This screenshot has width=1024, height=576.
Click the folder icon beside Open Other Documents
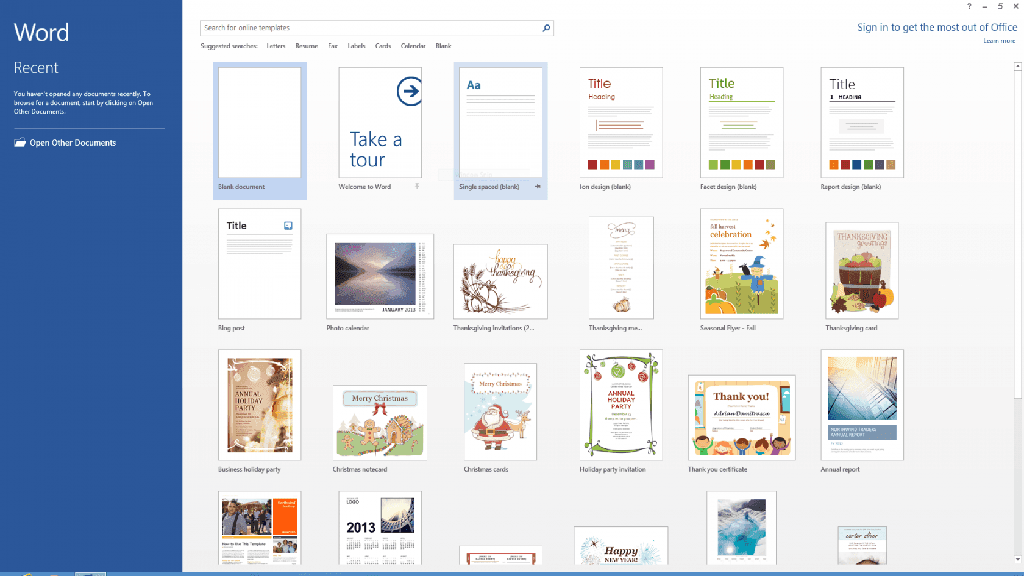pyautogui.click(x=20, y=143)
